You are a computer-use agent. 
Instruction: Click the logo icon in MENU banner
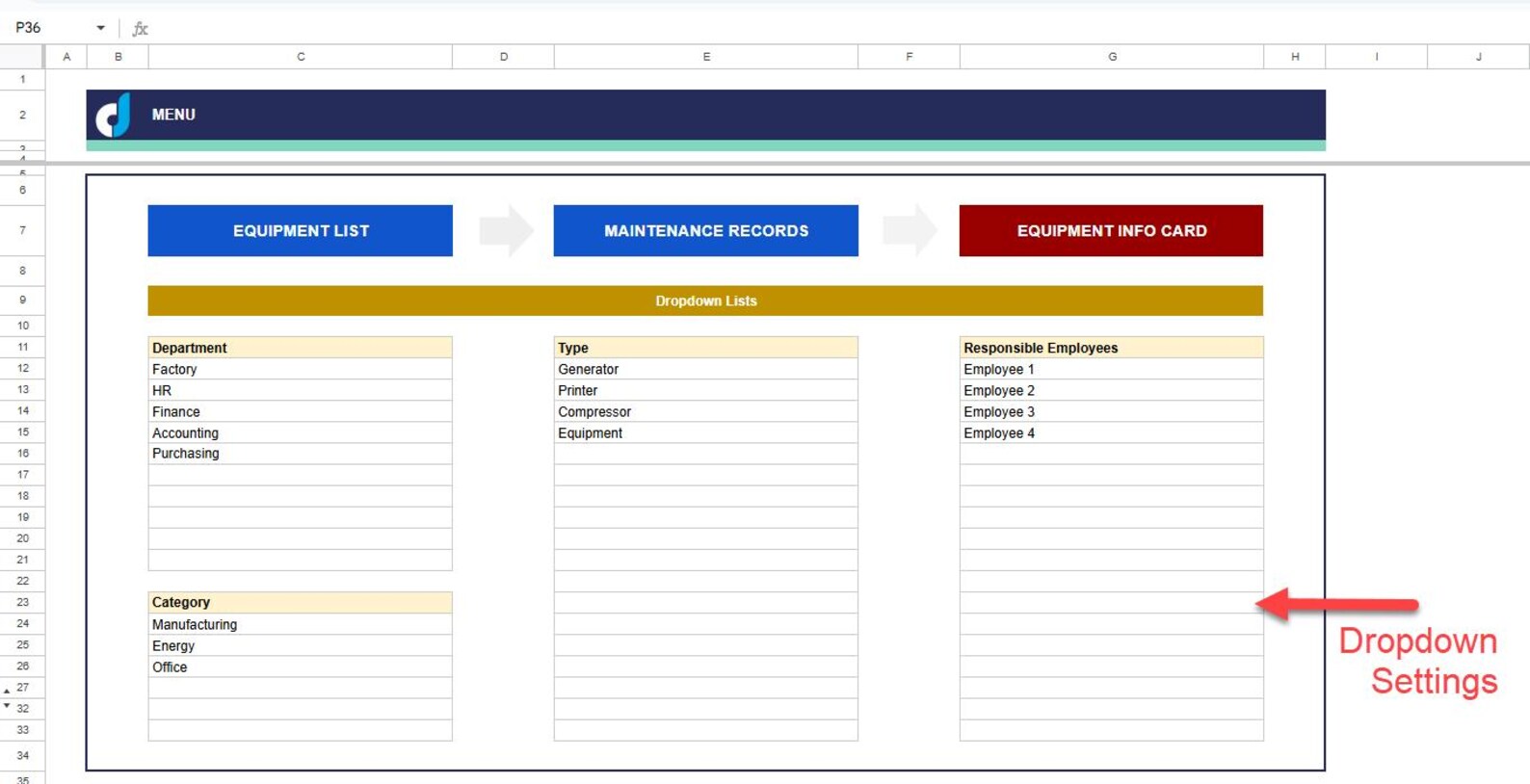click(113, 115)
